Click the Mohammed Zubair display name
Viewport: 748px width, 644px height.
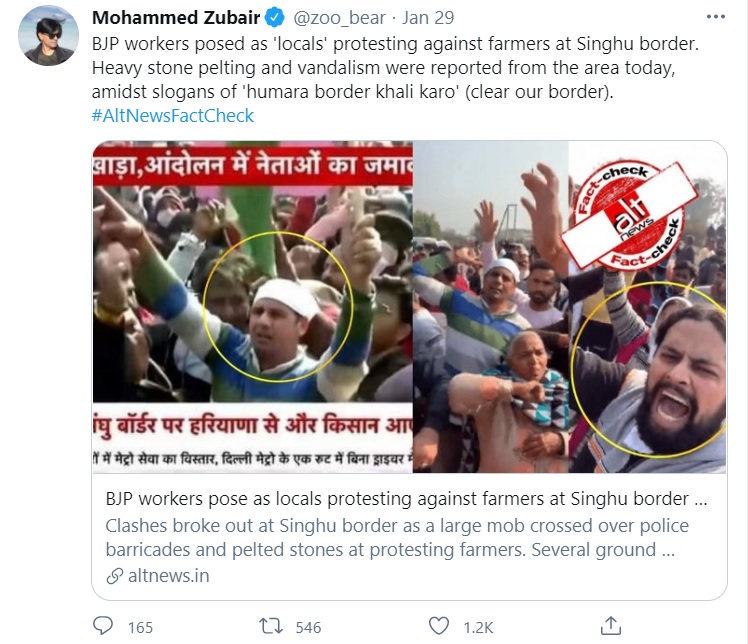coord(176,18)
